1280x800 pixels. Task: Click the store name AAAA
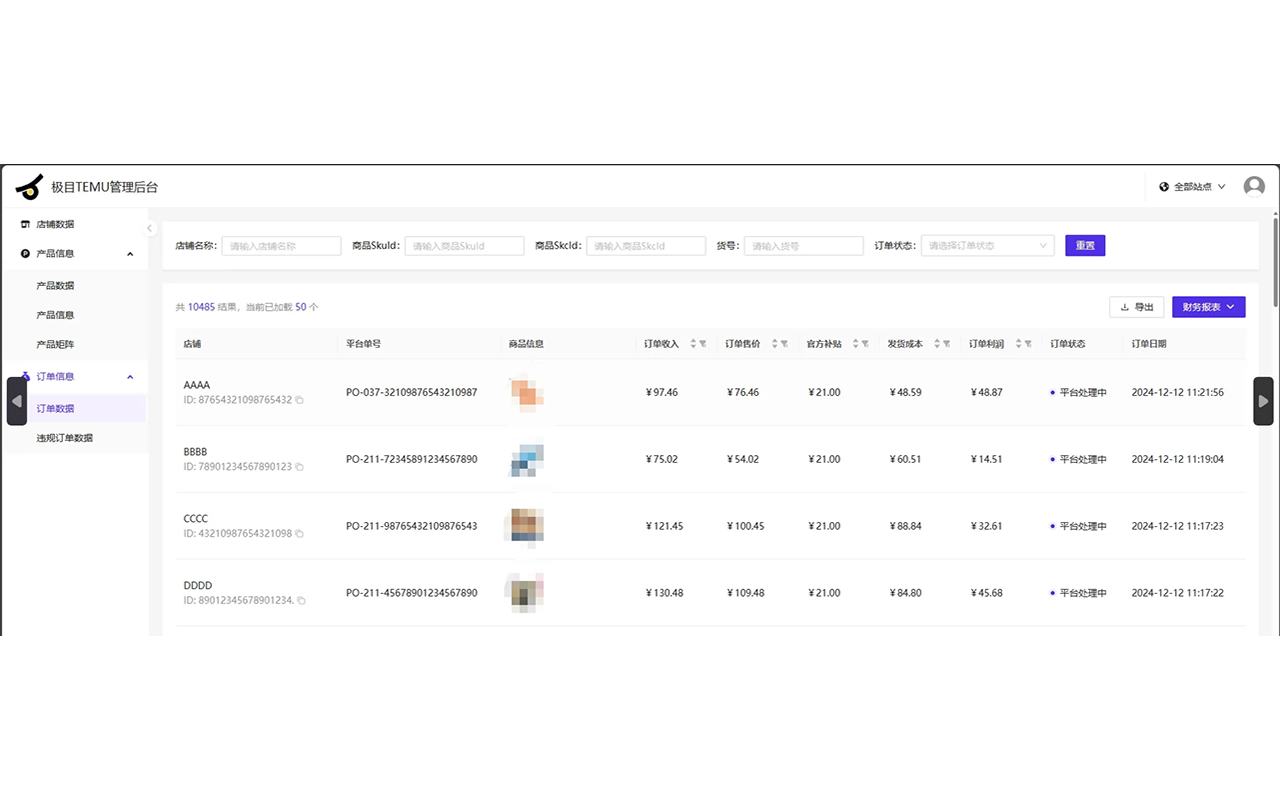(197, 385)
